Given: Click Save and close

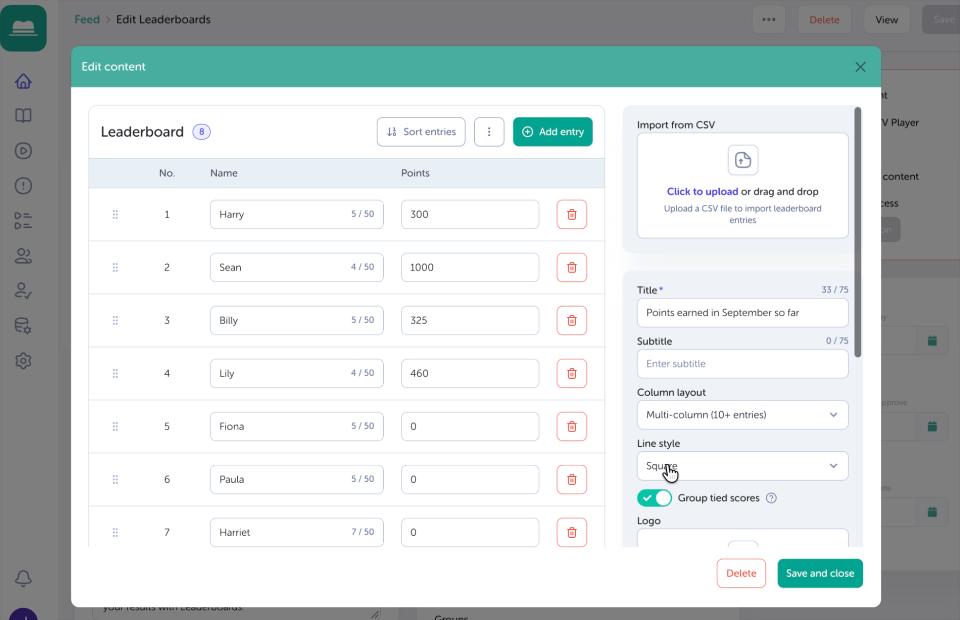Looking at the screenshot, I should 820,573.
